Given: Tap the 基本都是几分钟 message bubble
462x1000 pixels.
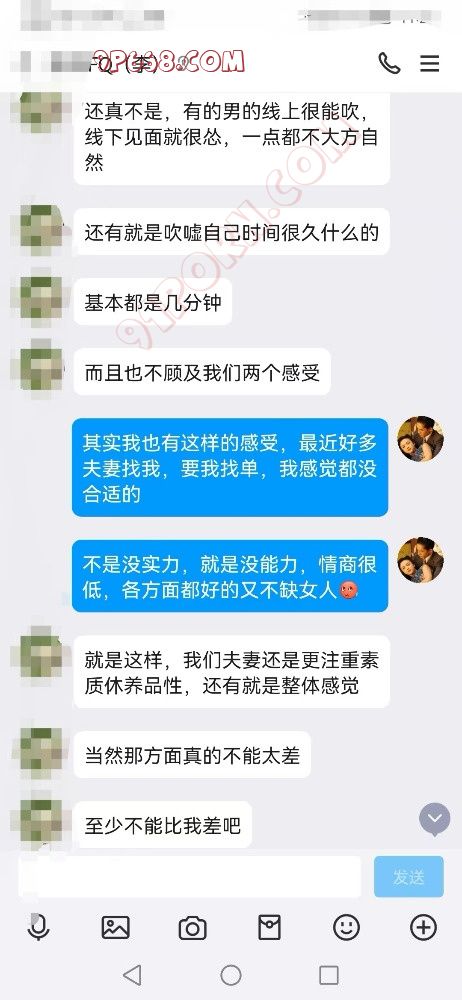Looking at the screenshot, I should (x=153, y=302).
